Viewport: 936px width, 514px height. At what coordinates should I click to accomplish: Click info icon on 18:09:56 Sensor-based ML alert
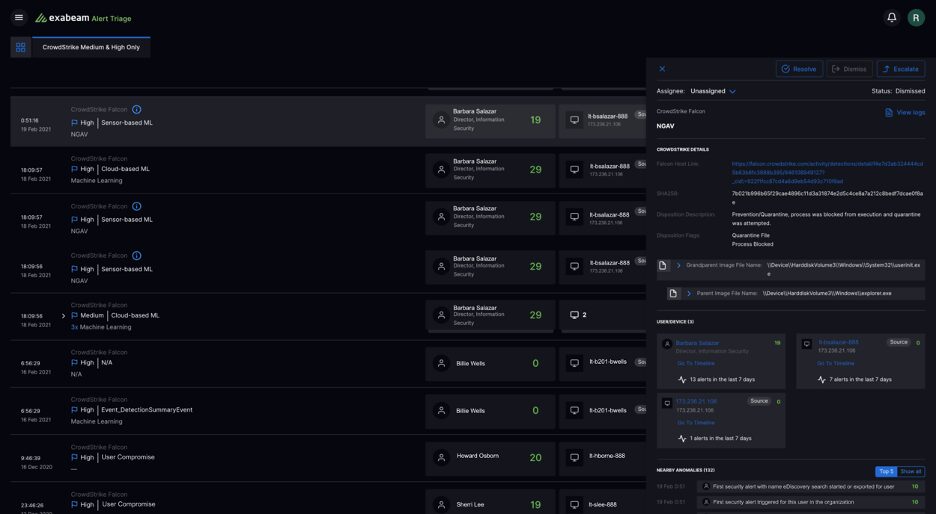pos(137,256)
